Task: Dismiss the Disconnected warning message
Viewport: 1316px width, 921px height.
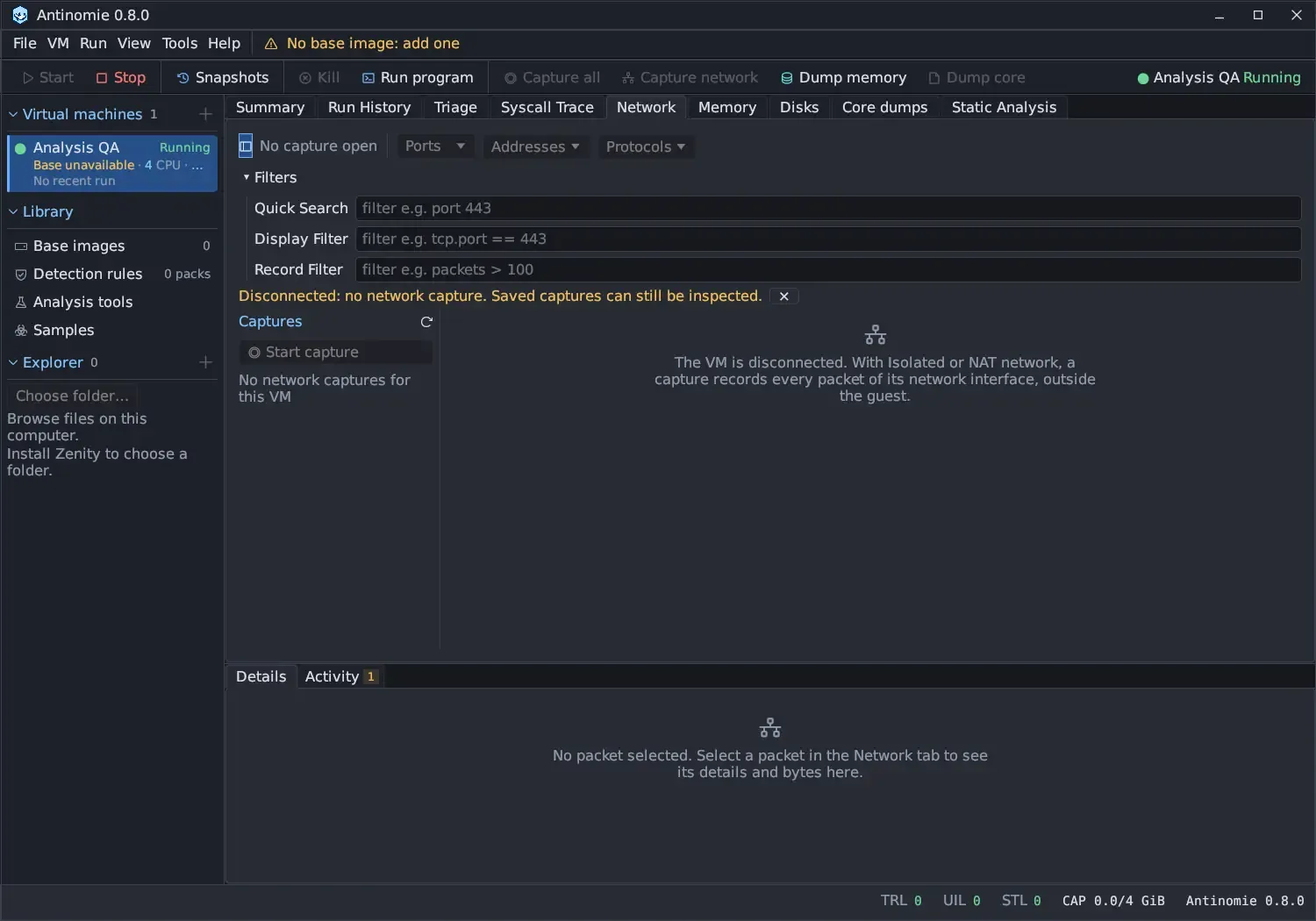Action: pyautogui.click(x=784, y=296)
